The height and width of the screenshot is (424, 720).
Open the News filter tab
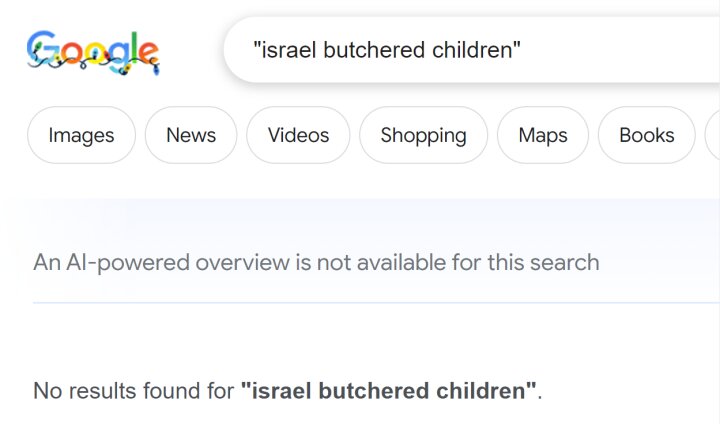coord(191,135)
